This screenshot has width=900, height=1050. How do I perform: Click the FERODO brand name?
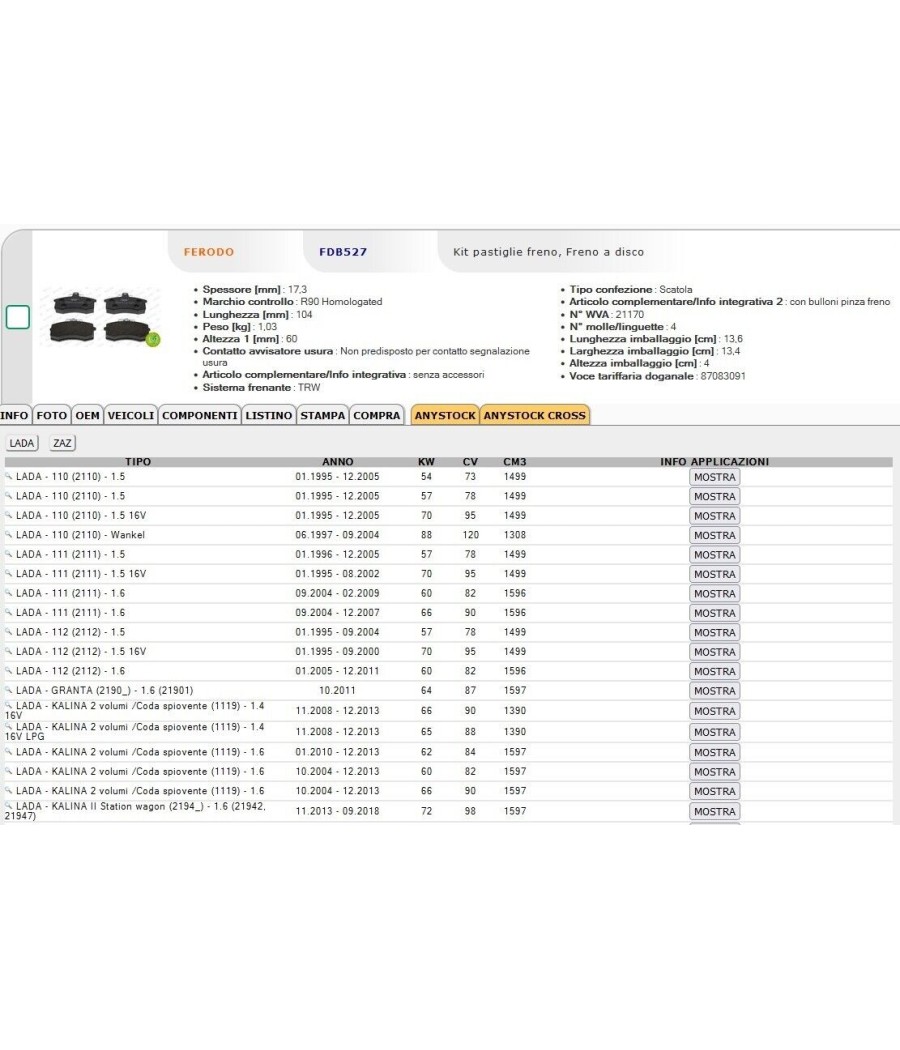tap(209, 252)
